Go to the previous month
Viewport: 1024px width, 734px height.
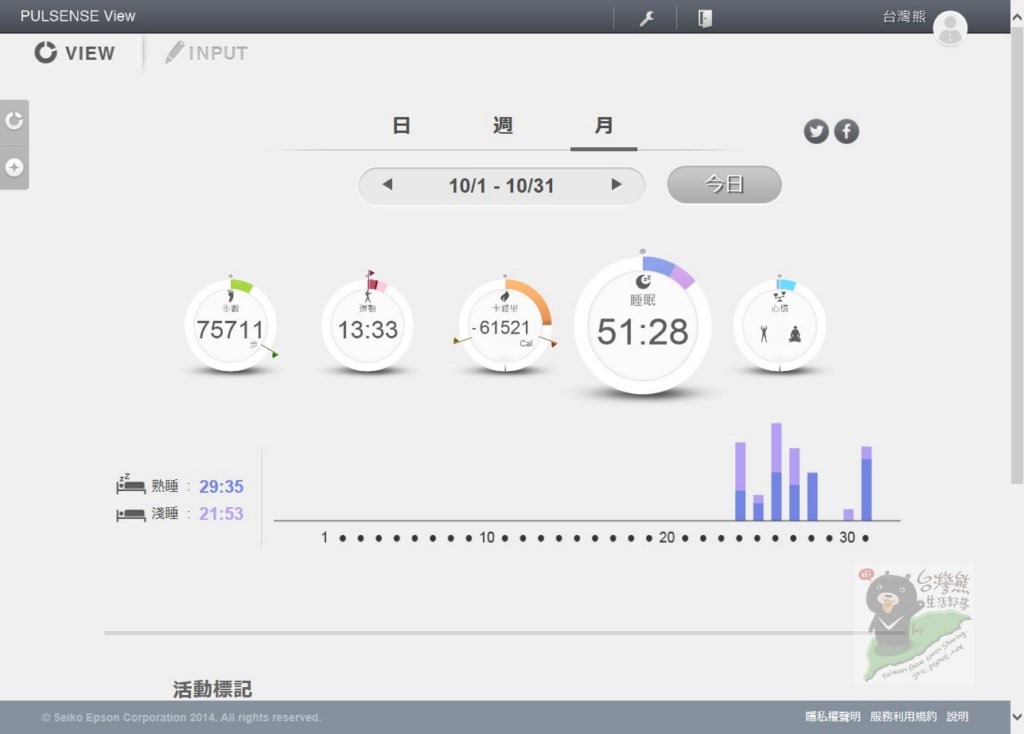pos(387,185)
